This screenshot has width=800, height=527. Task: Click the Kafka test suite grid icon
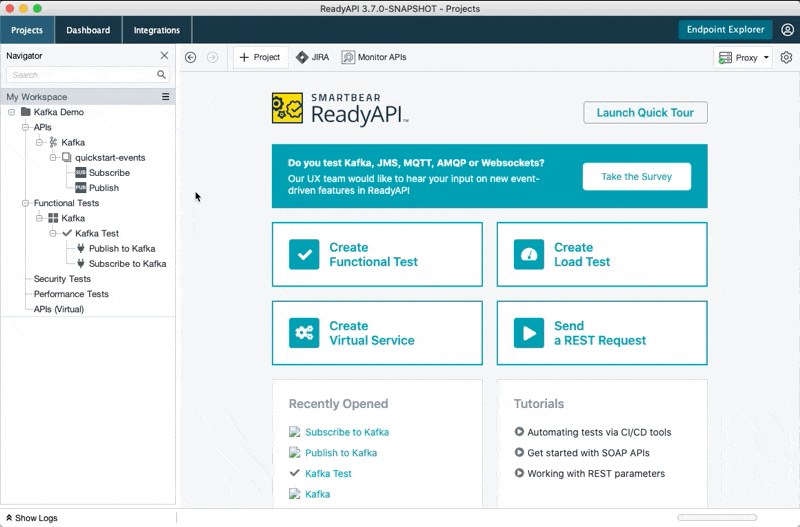[53, 218]
